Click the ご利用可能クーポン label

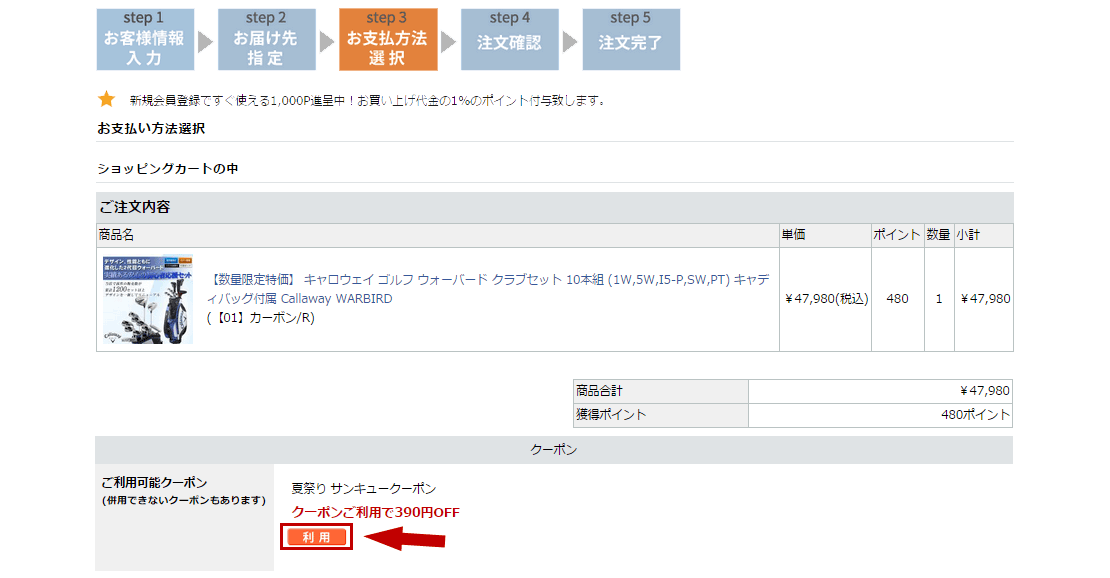154,482
